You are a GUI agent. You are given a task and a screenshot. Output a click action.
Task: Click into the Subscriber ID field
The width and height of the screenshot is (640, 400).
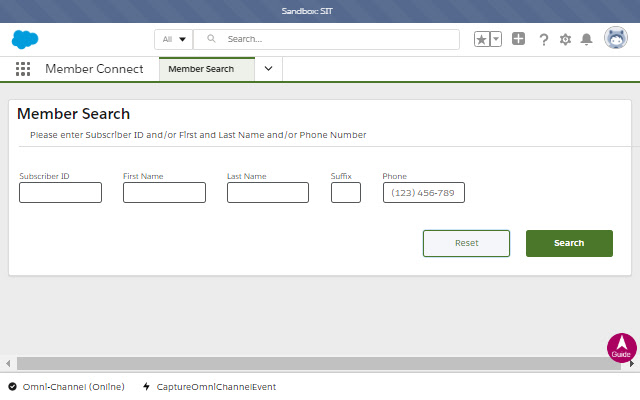coord(60,192)
